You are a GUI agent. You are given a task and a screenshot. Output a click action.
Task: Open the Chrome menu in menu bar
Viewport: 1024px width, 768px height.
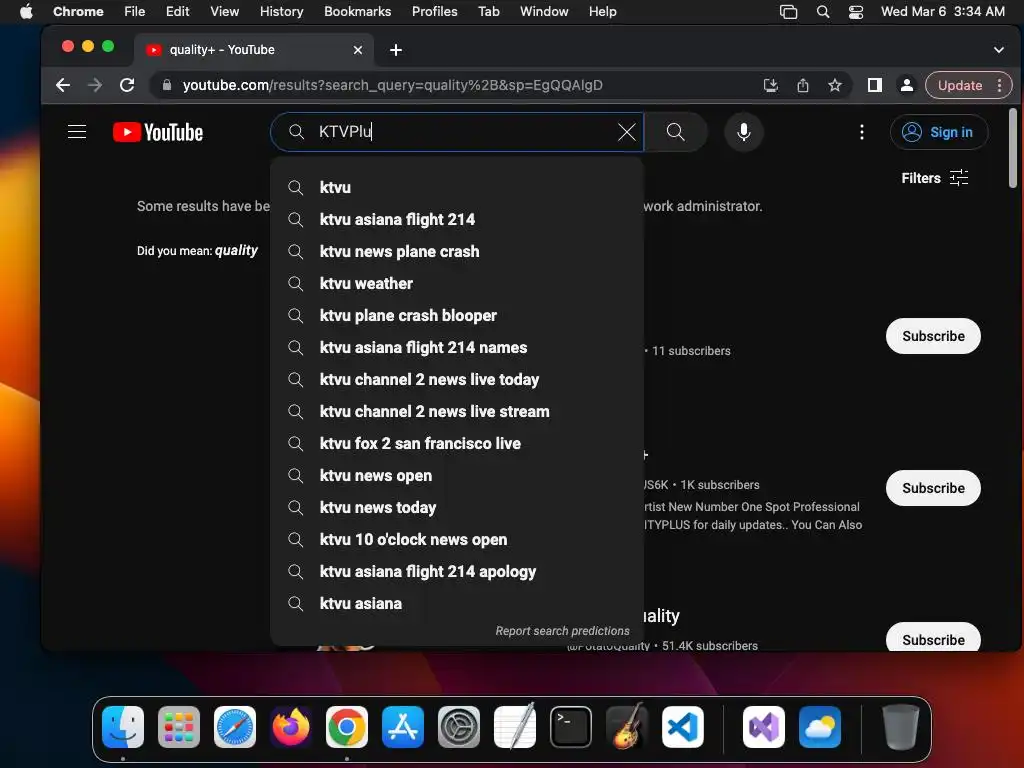[78, 12]
